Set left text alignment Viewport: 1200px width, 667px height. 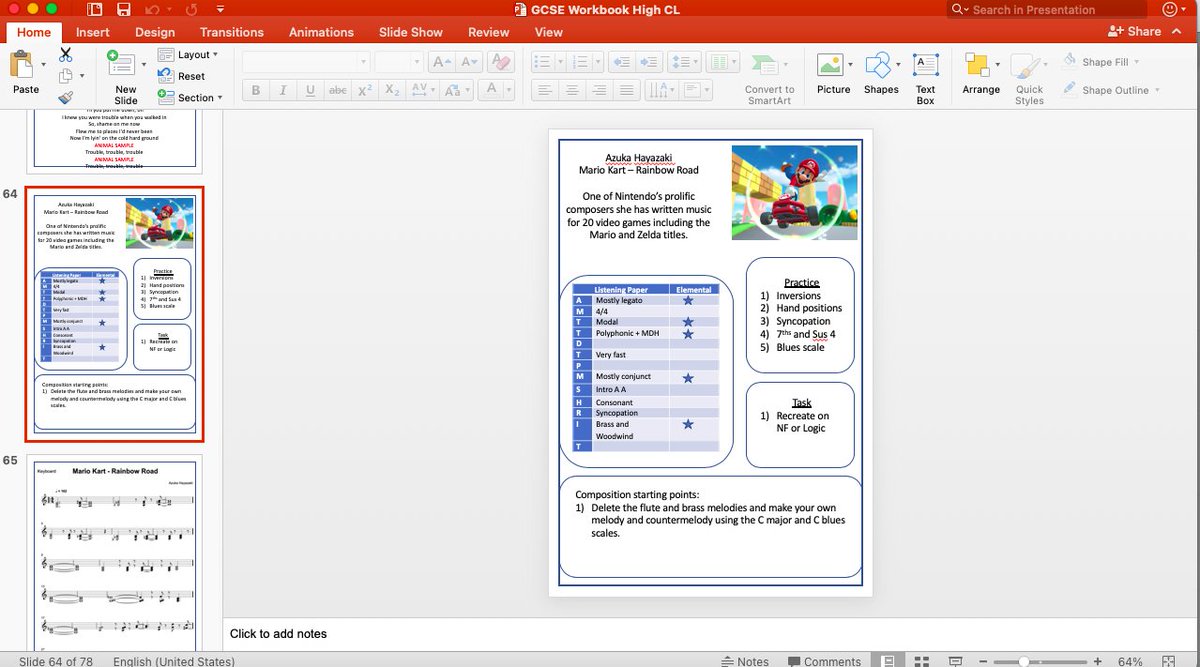click(x=544, y=90)
